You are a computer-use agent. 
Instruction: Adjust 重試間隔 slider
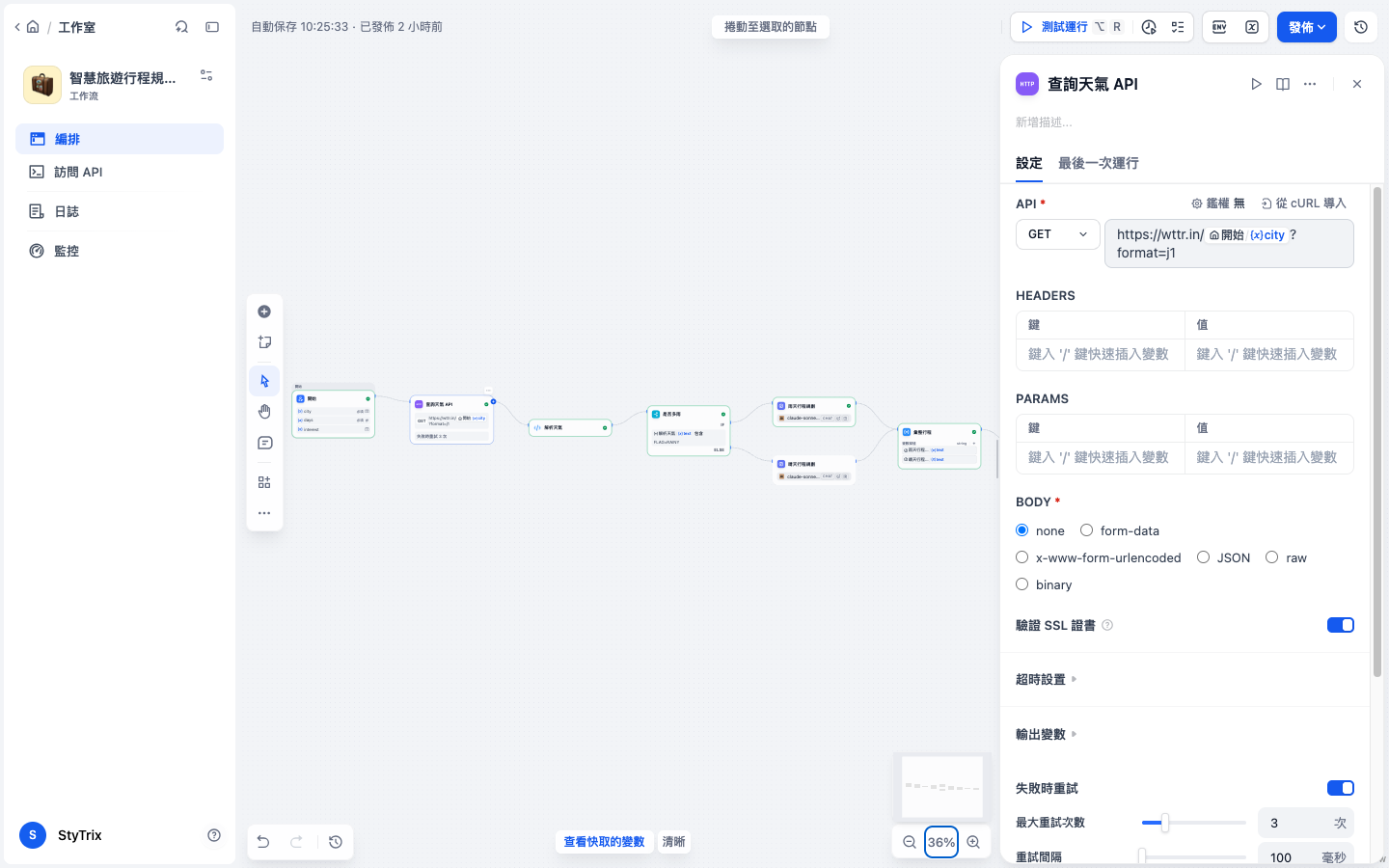[x=1194, y=856]
